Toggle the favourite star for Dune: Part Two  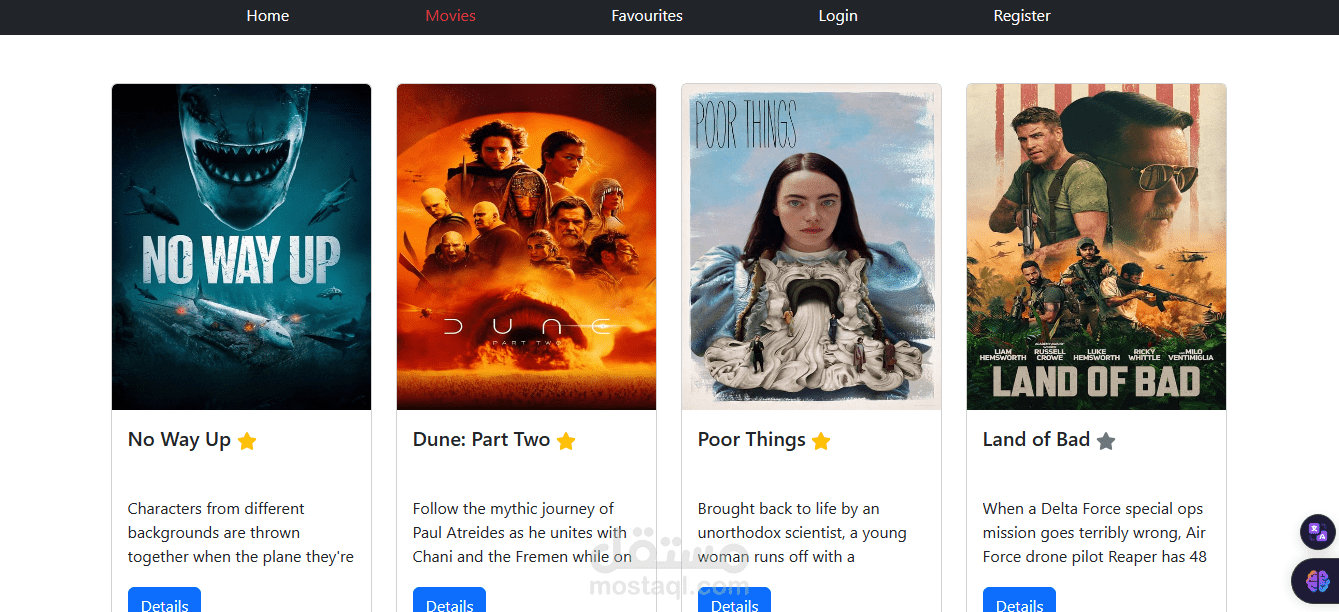pyautogui.click(x=566, y=441)
